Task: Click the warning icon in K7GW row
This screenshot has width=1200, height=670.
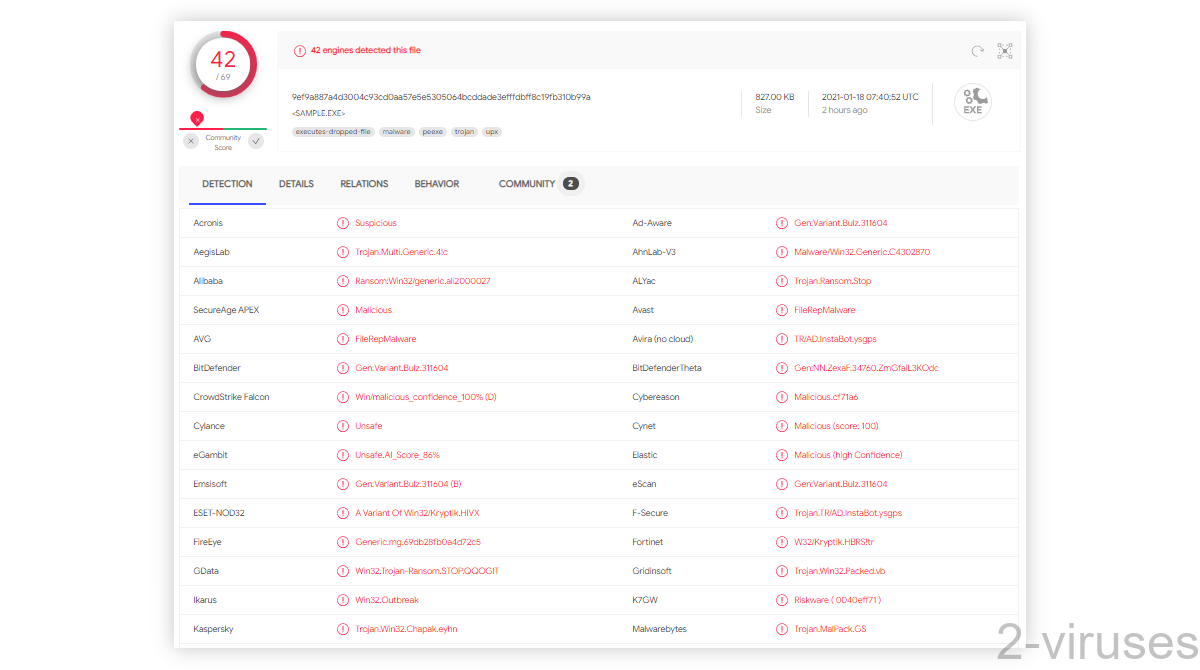Action: 782,600
